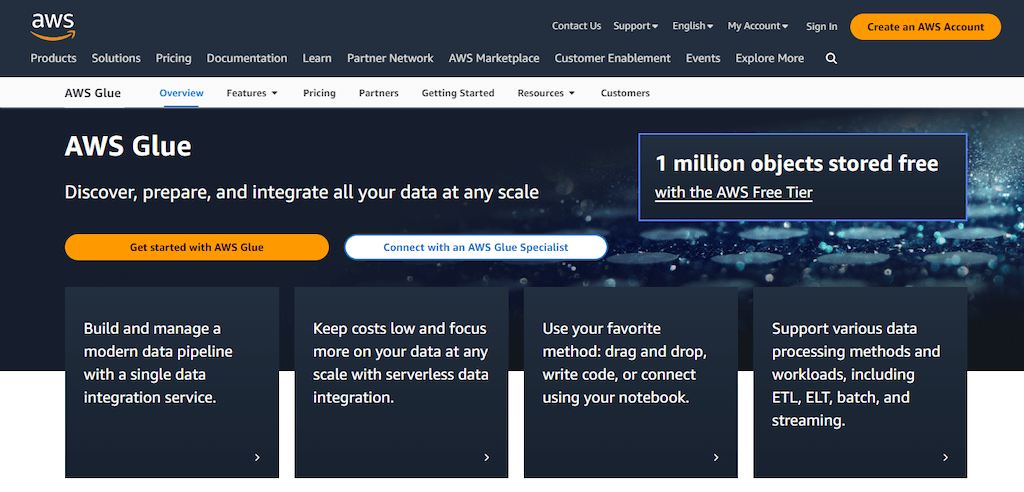Expand the Support dropdown
Image resolution: width=1024 pixels, height=492 pixels.
pyautogui.click(x=635, y=26)
